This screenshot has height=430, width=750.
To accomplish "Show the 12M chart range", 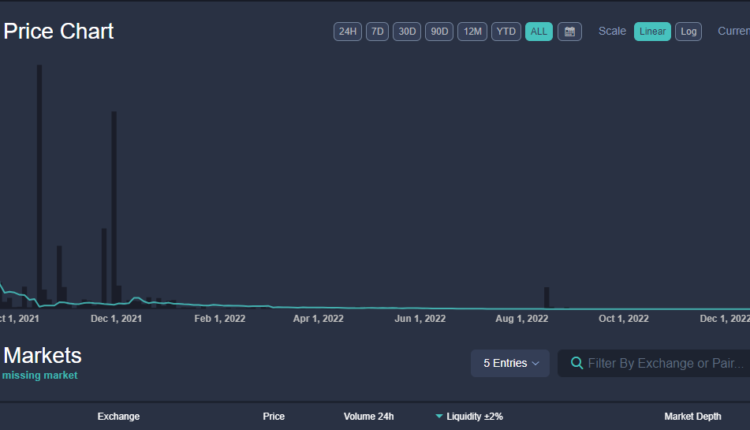I will (473, 31).
